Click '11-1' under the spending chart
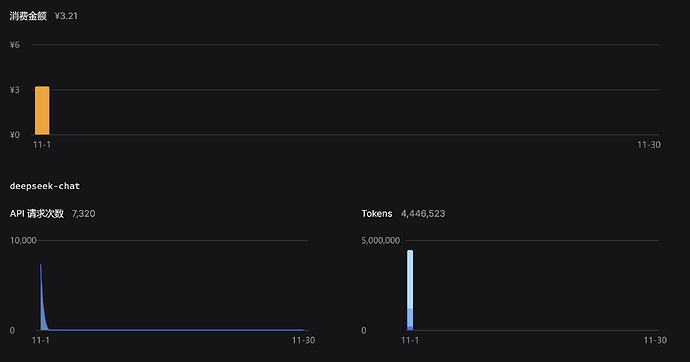This screenshot has height=362, width=690. tap(42, 145)
